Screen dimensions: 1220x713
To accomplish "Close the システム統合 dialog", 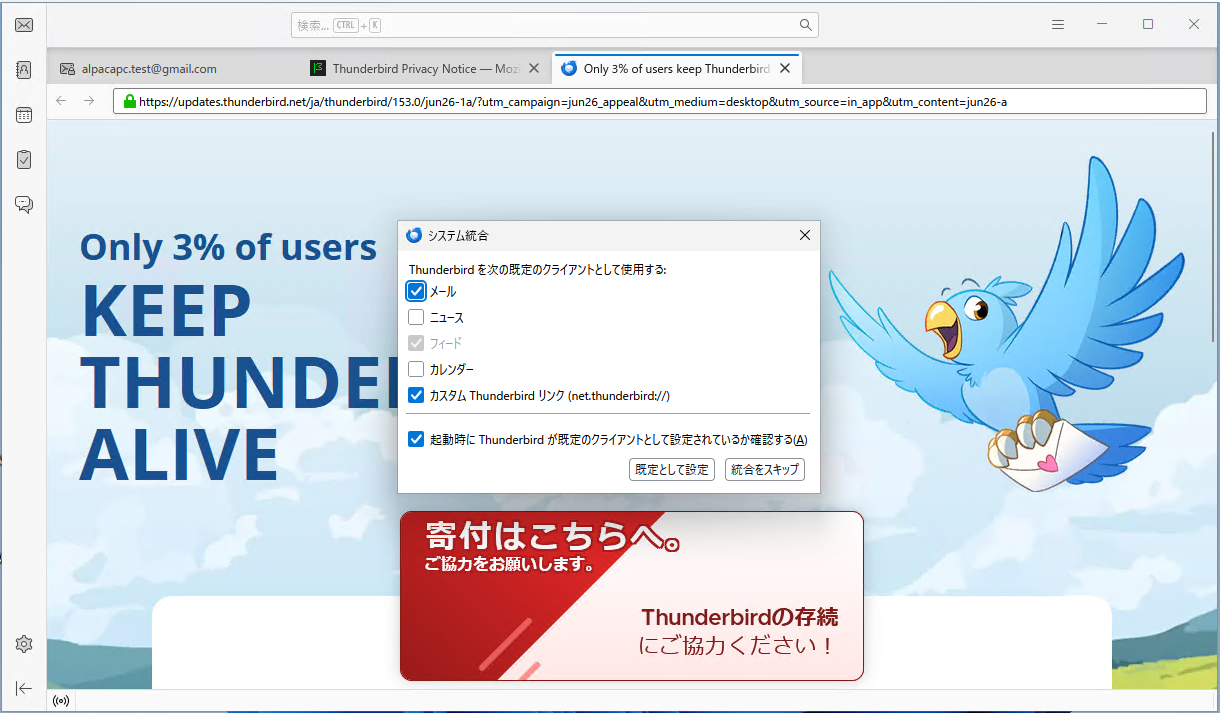I will [805, 235].
